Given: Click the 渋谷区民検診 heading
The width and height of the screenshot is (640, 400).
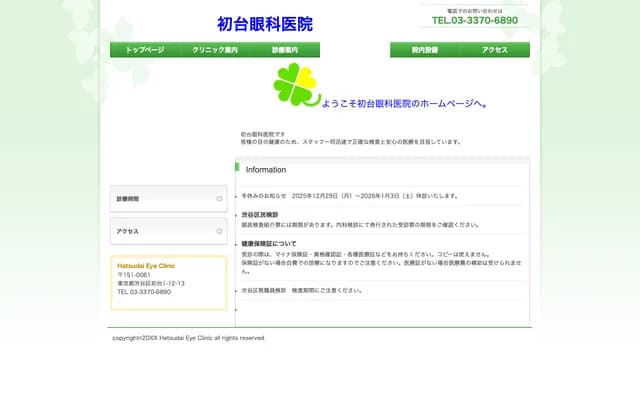Looking at the screenshot, I should coord(260,215).
